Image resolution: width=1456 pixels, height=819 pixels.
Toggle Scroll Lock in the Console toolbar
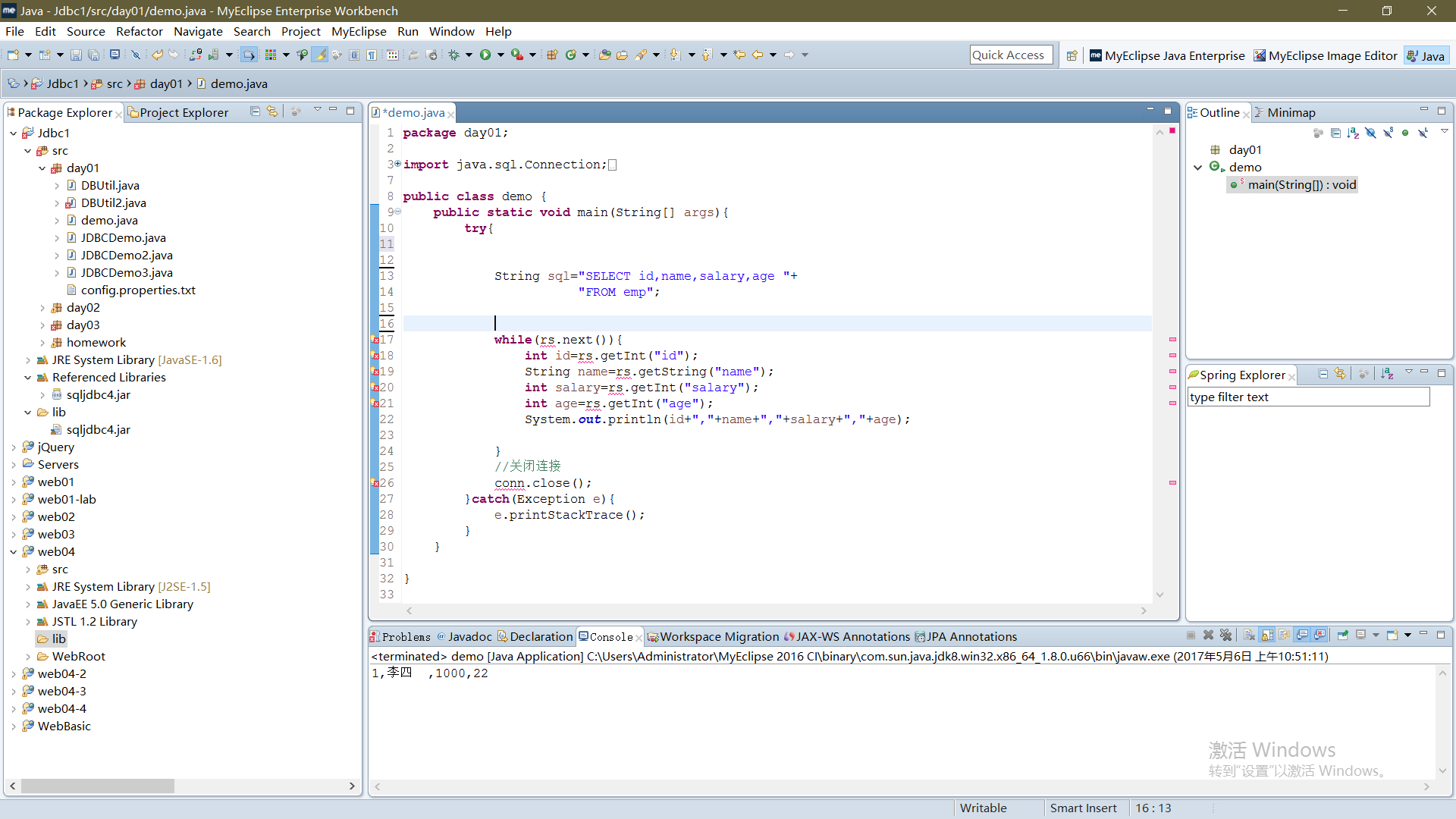(x=1267, y=635)
